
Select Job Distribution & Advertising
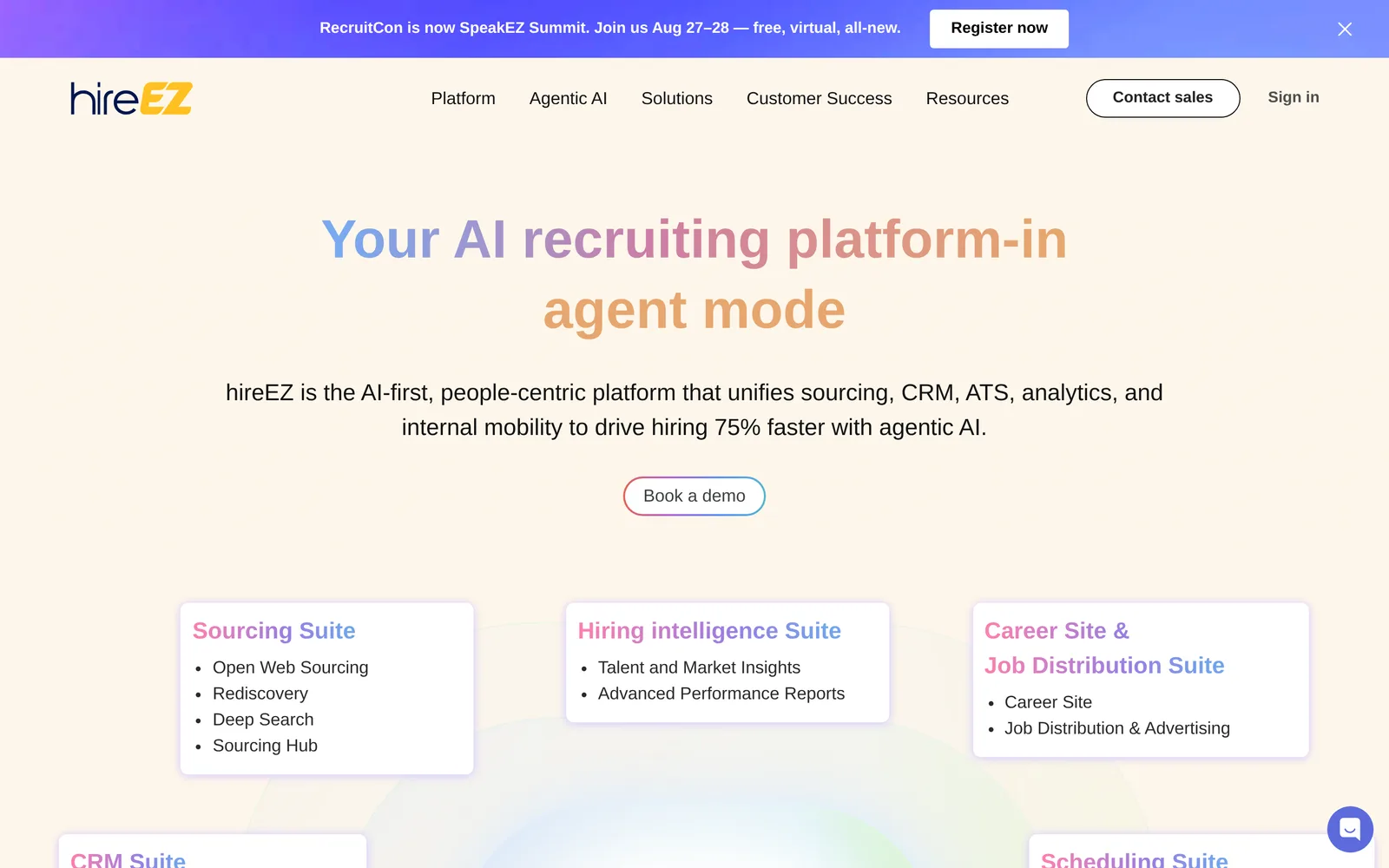coord(1117,728)
